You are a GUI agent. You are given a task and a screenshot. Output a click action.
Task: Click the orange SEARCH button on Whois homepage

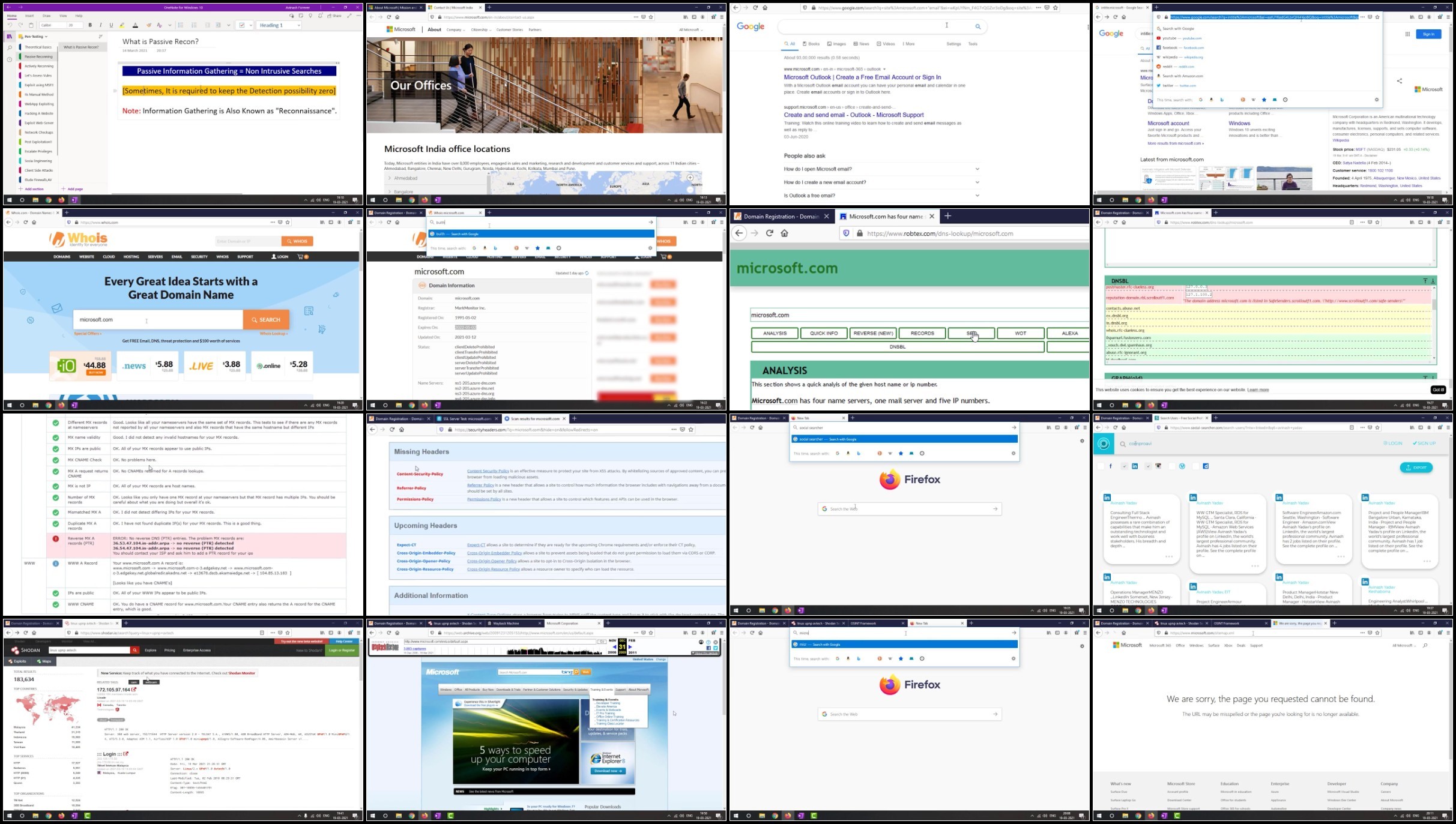coord(266,320)
